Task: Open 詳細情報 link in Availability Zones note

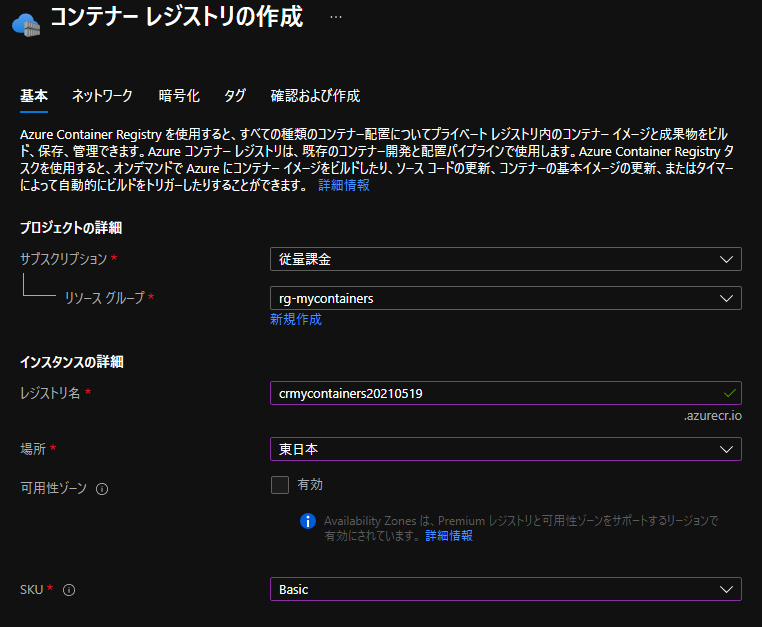Action: [x=449, y=536]
